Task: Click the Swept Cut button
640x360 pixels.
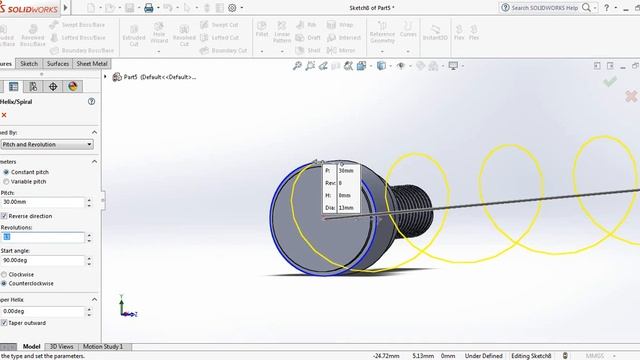Action: 220,25
